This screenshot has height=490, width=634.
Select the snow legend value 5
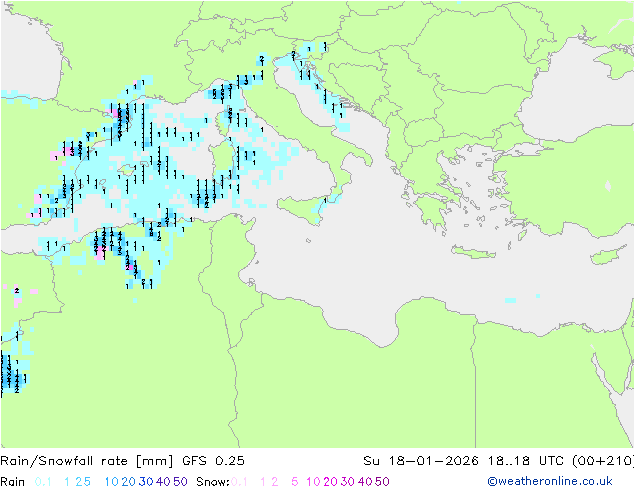pos(294,482)
